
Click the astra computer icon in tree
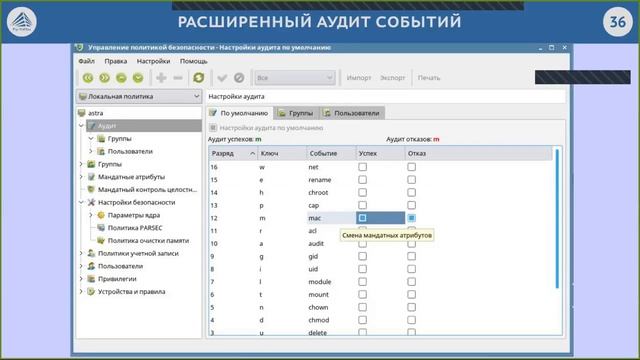coord(82,113)
